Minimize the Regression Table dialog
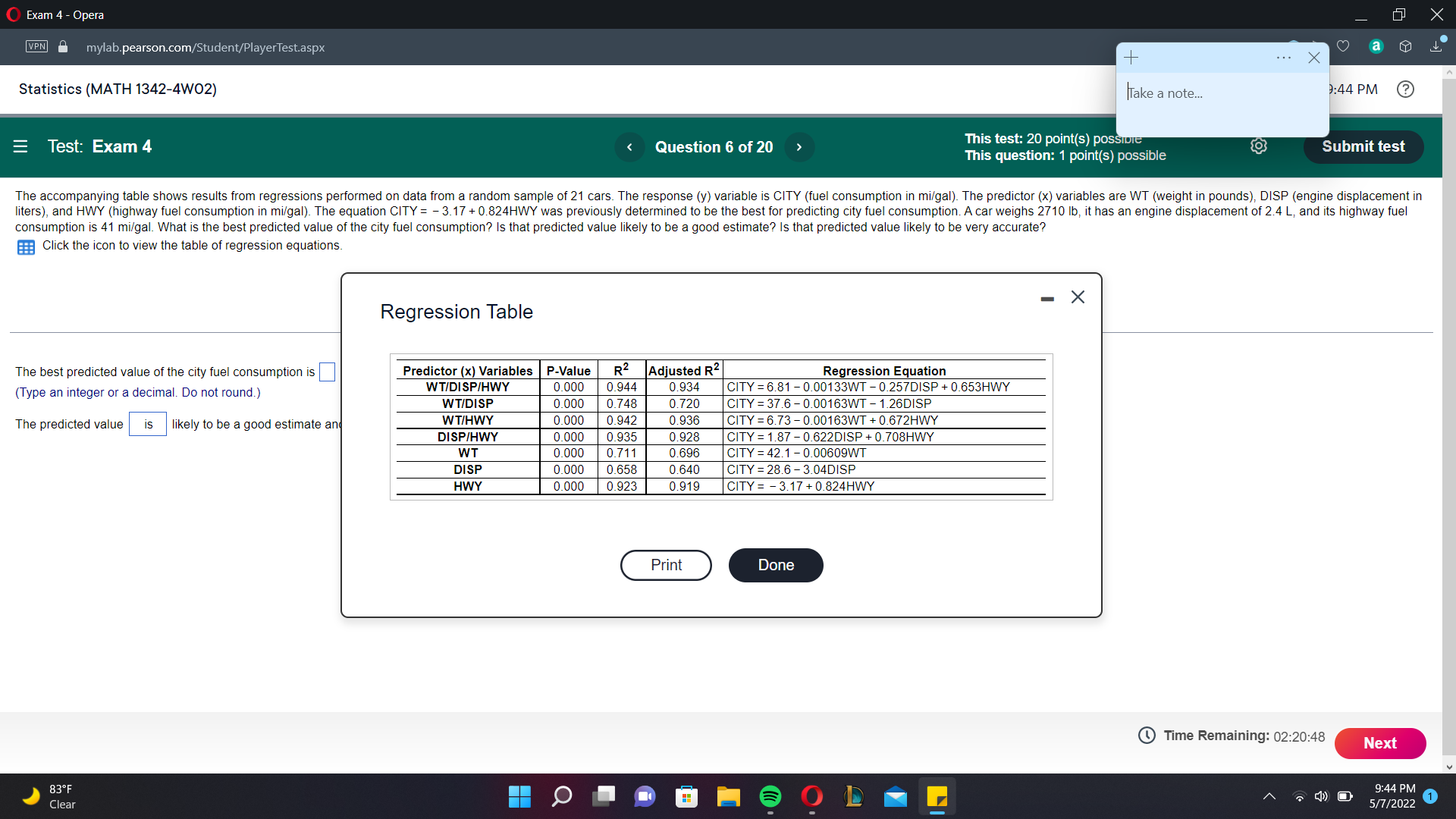Image resolution: width=1456 pixels, height=819 pixels. click(x=1047, y=299)
